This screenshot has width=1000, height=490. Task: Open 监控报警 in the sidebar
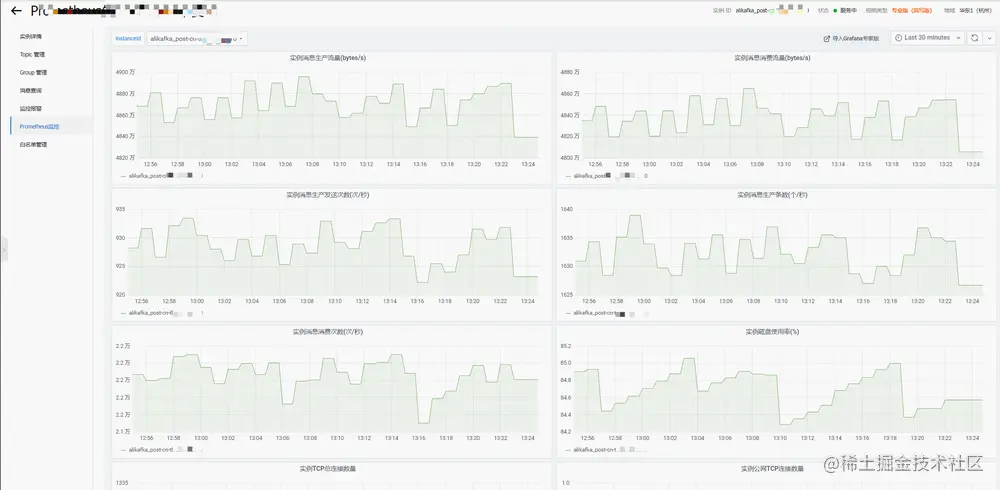(31, 108)
